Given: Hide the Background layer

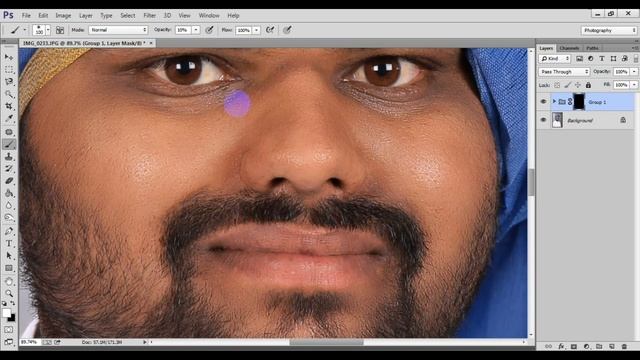Looking at the screenshot, I should pyautogui.click(x=543, y=120).
